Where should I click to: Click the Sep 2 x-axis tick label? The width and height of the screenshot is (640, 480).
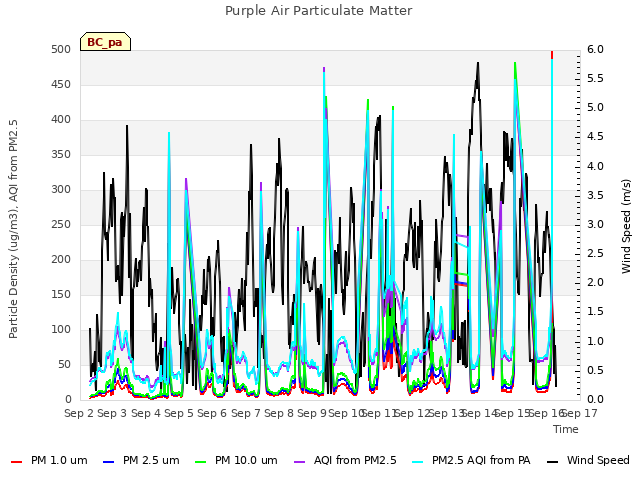(x=79, y=413)
